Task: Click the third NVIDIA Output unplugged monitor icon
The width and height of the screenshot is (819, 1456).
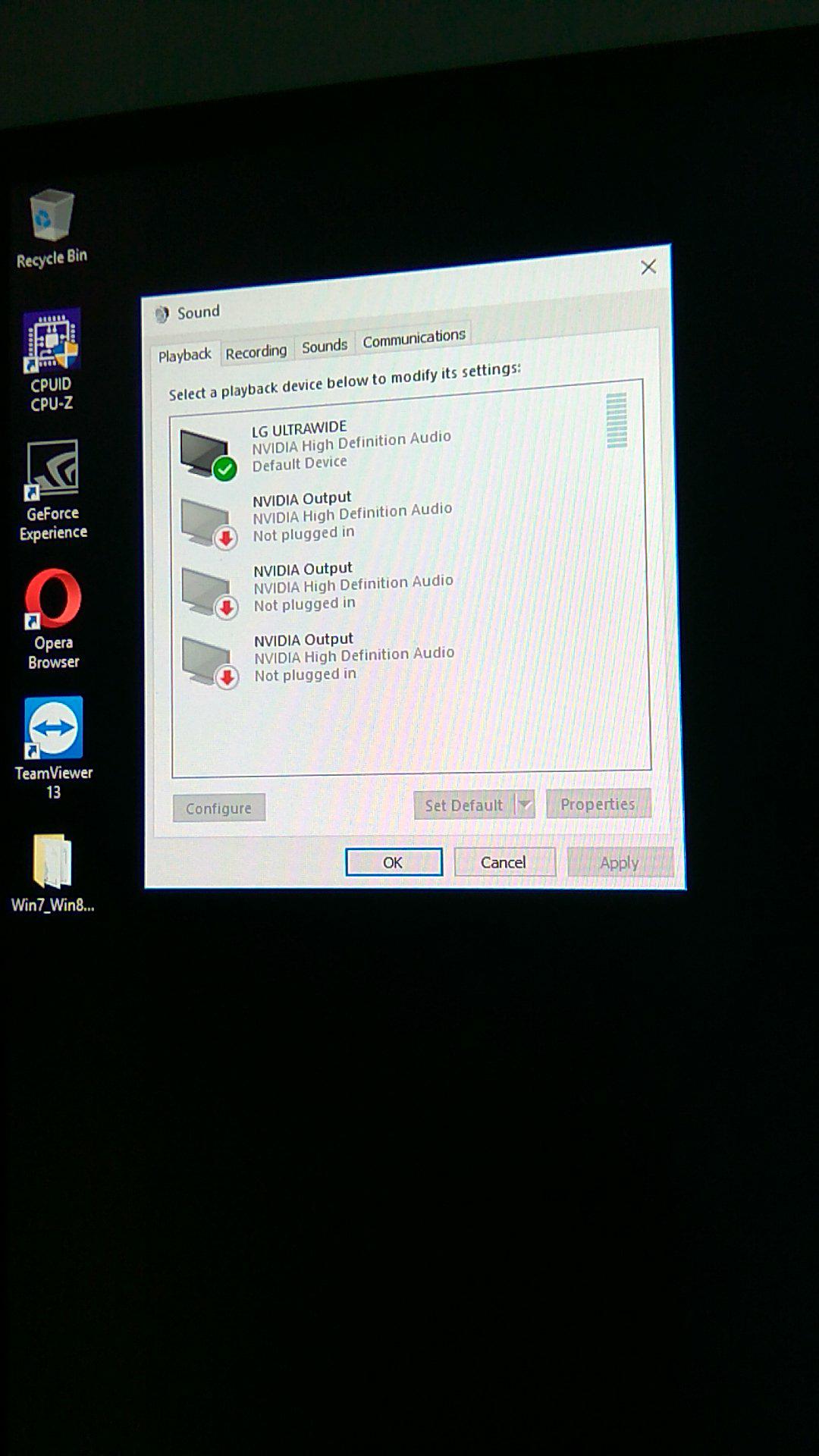Action: [211, 664]
